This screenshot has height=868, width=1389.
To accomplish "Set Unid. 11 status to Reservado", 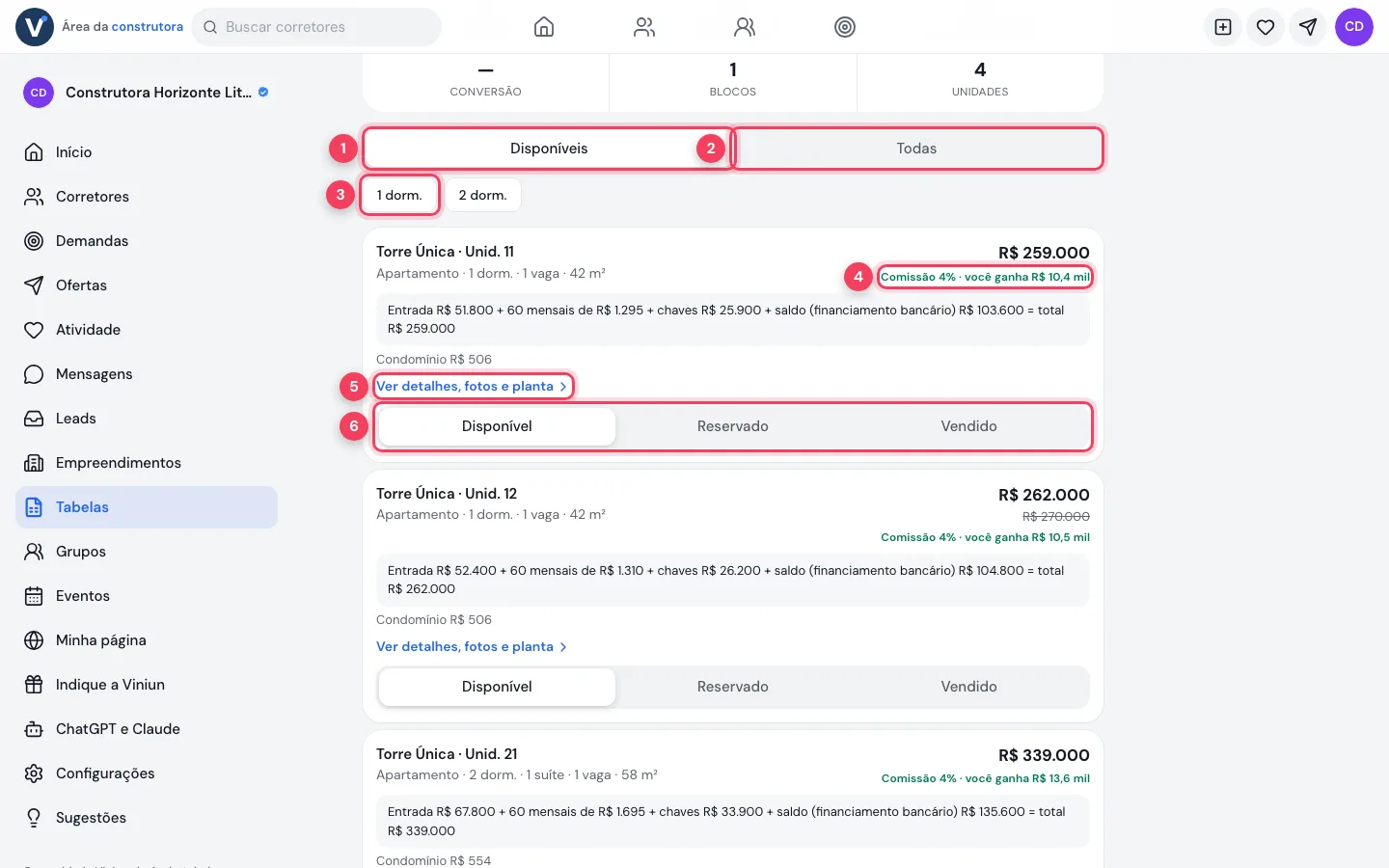I will click(x=733, y=426).
